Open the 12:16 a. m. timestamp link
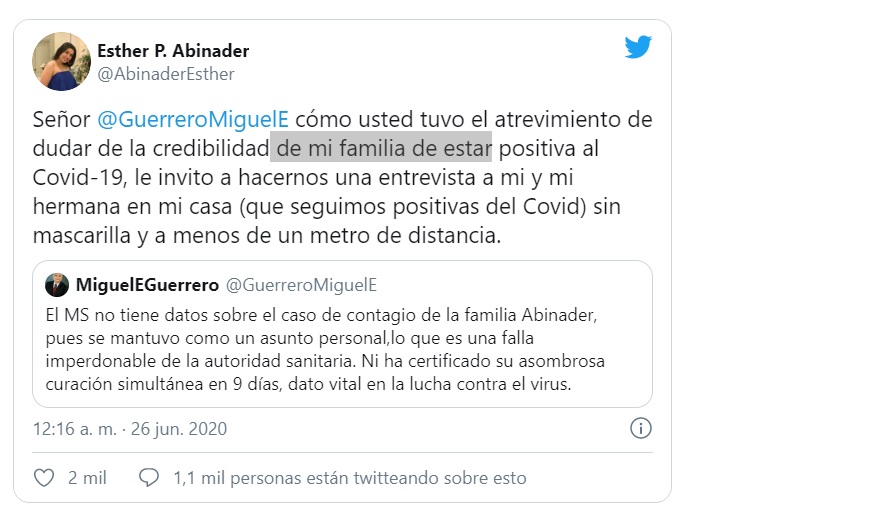The image size is (879, 509). click(x=130, y=429)
